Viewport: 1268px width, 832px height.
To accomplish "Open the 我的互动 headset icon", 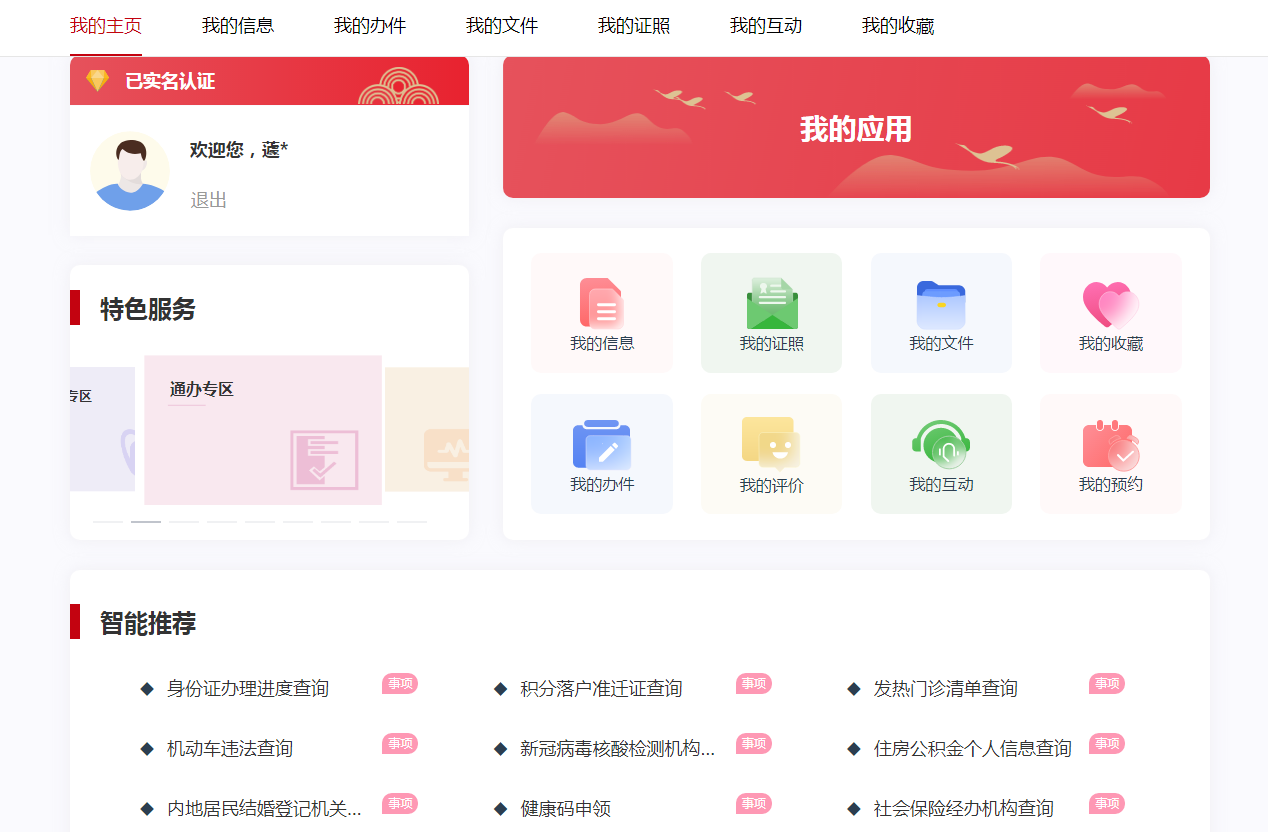I will (x=941, y=445).
